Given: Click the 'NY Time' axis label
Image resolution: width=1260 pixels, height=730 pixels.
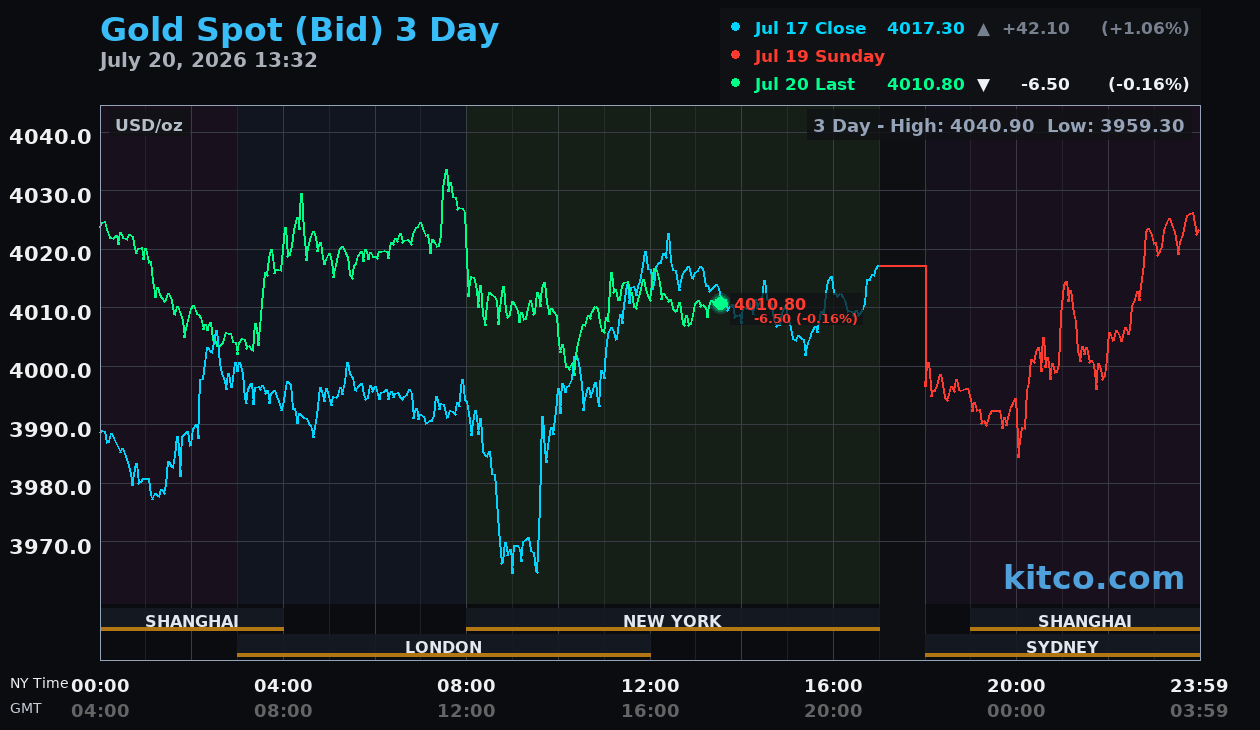Looking at the screenshot, I should coord(39,683).
